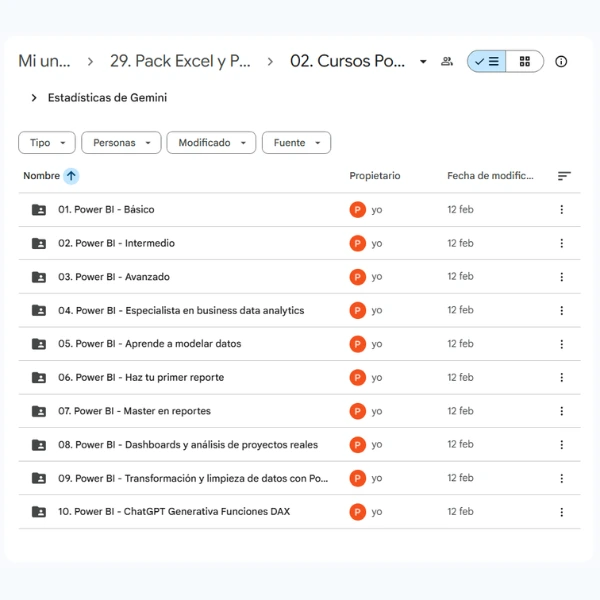Open more actions for 01. Power BI - Básico
This screenshot has width=600, height=600.
pyautogui.click(x=561, y=209)
